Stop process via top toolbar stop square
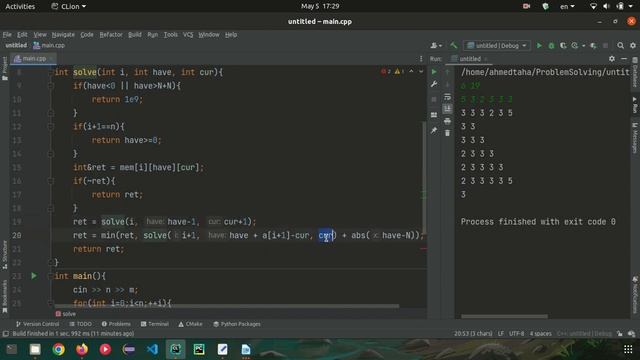The width and height of the screenshot is (640, 360). [x=605, y=46]
